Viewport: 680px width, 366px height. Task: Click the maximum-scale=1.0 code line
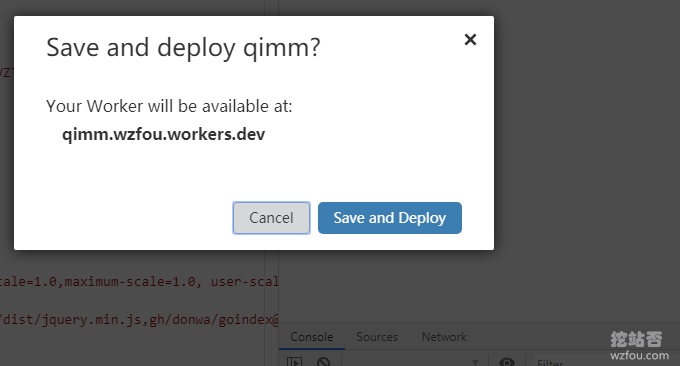(139, 282)
